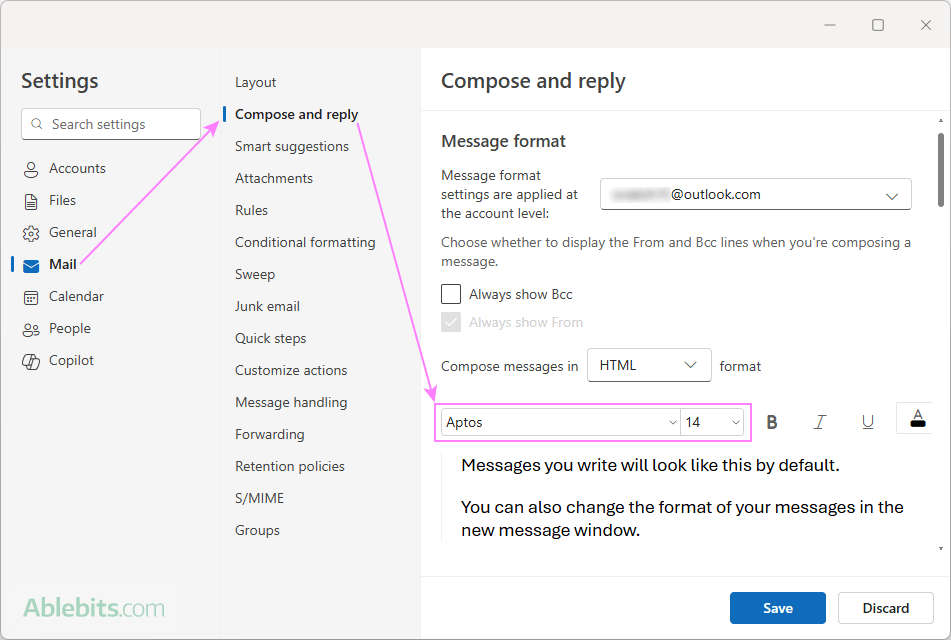951x640 pixels.
Task: Open the Compose messages in format dropdown
Action: tap(648, 365)
